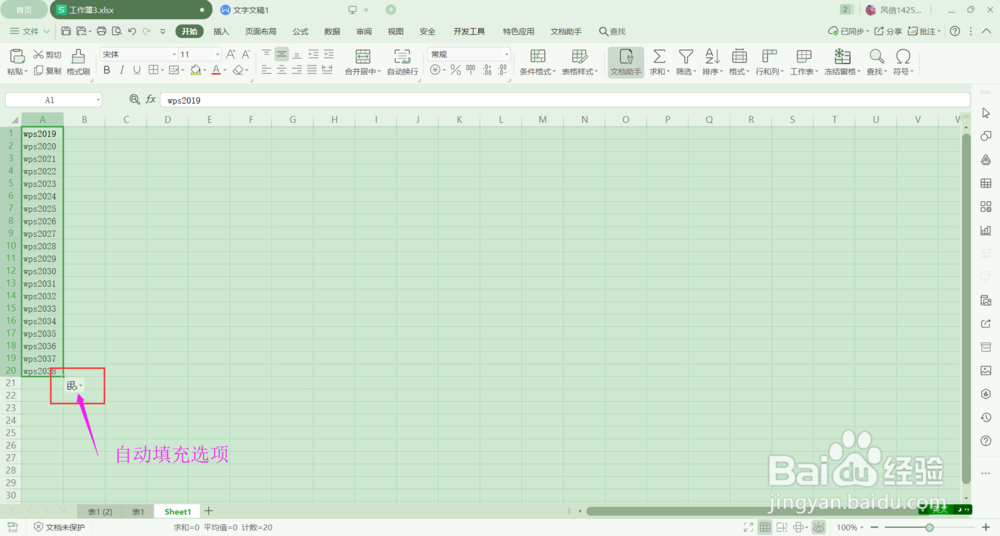Open the font name dropdown (宋体)

pyautogui.click(x=173, y=54)
